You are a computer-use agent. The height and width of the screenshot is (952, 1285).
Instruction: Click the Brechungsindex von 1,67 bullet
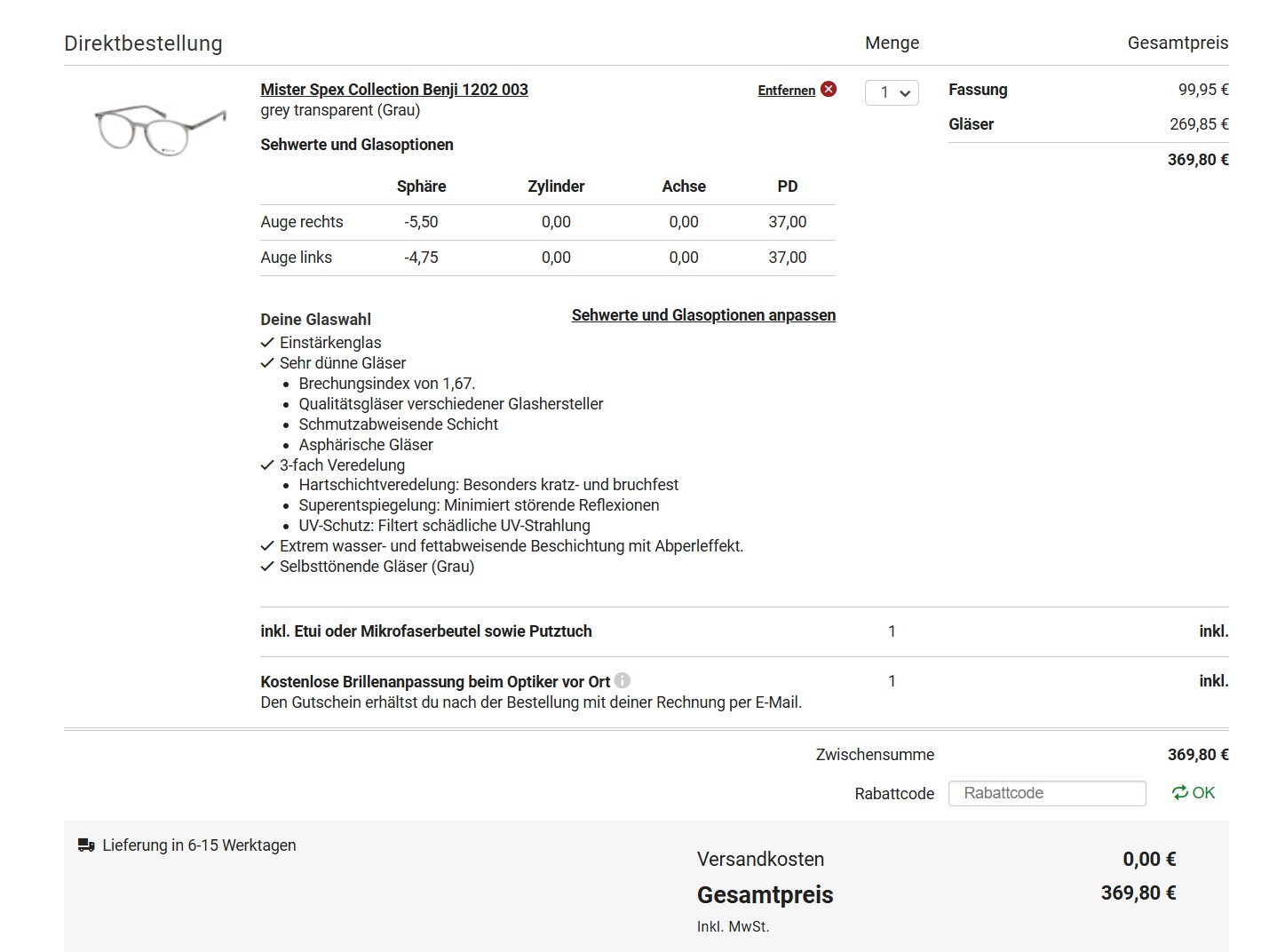pos(387,384)
